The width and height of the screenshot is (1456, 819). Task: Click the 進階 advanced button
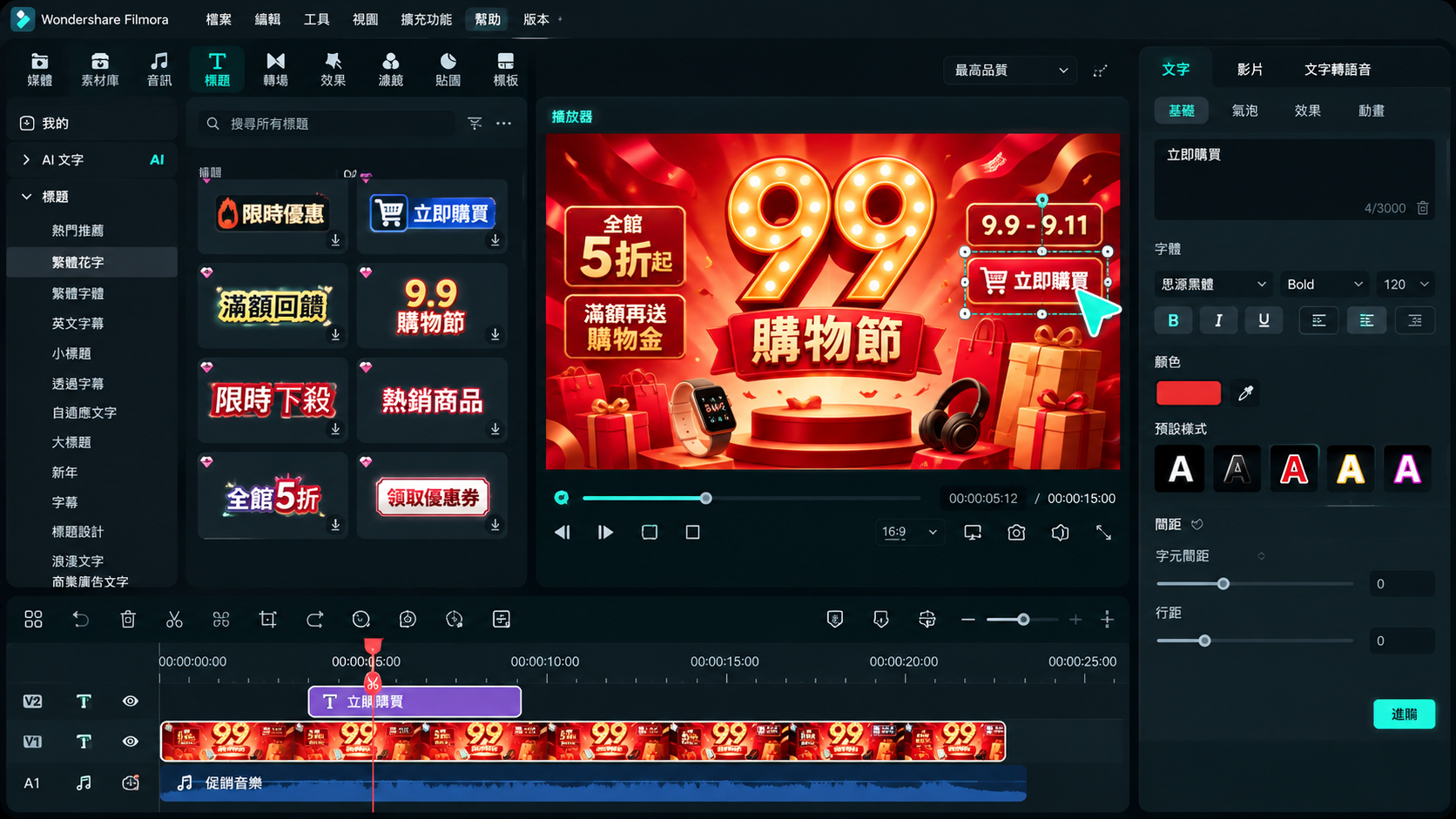(x=1404, y=714)
